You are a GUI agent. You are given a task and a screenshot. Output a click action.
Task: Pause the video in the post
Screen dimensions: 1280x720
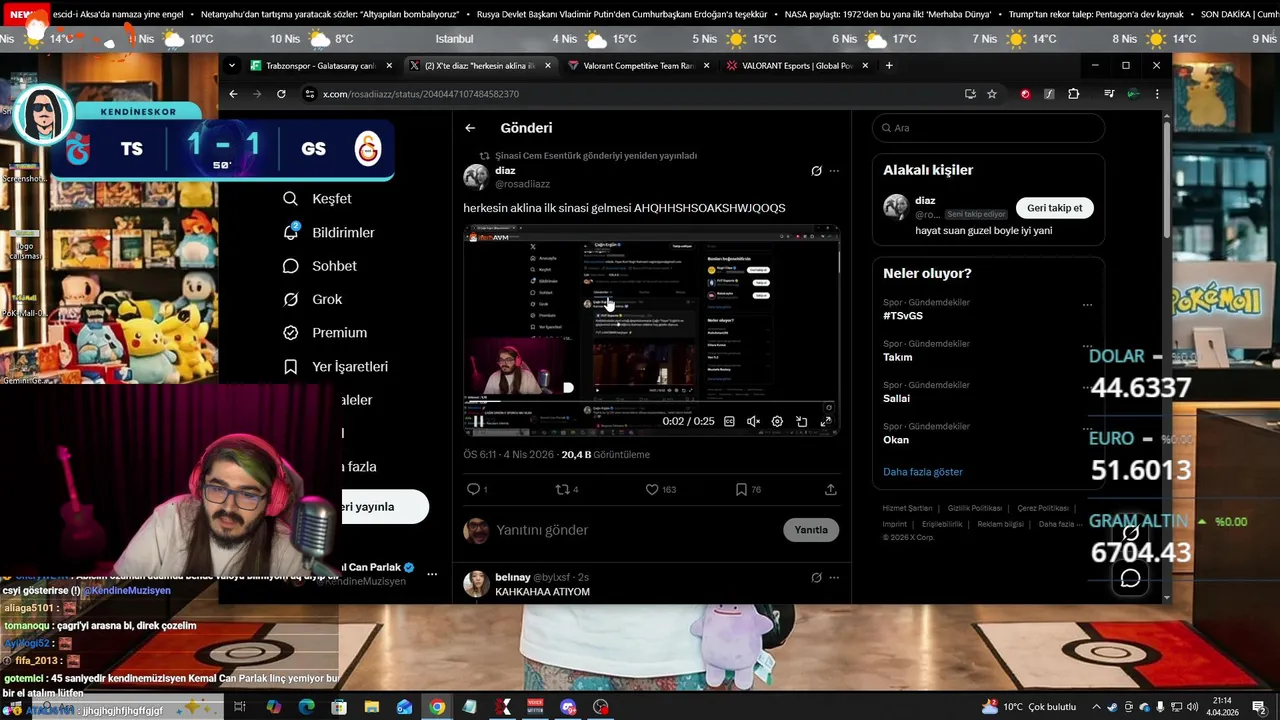coord(479,421)
